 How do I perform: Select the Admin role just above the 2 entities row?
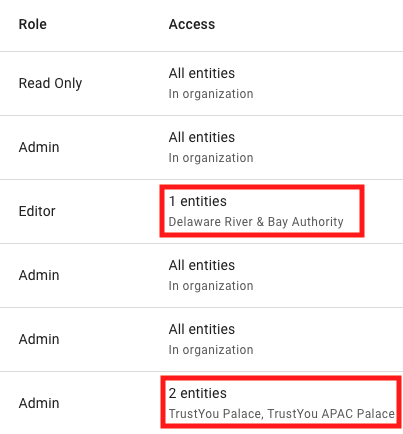point(39,339)
